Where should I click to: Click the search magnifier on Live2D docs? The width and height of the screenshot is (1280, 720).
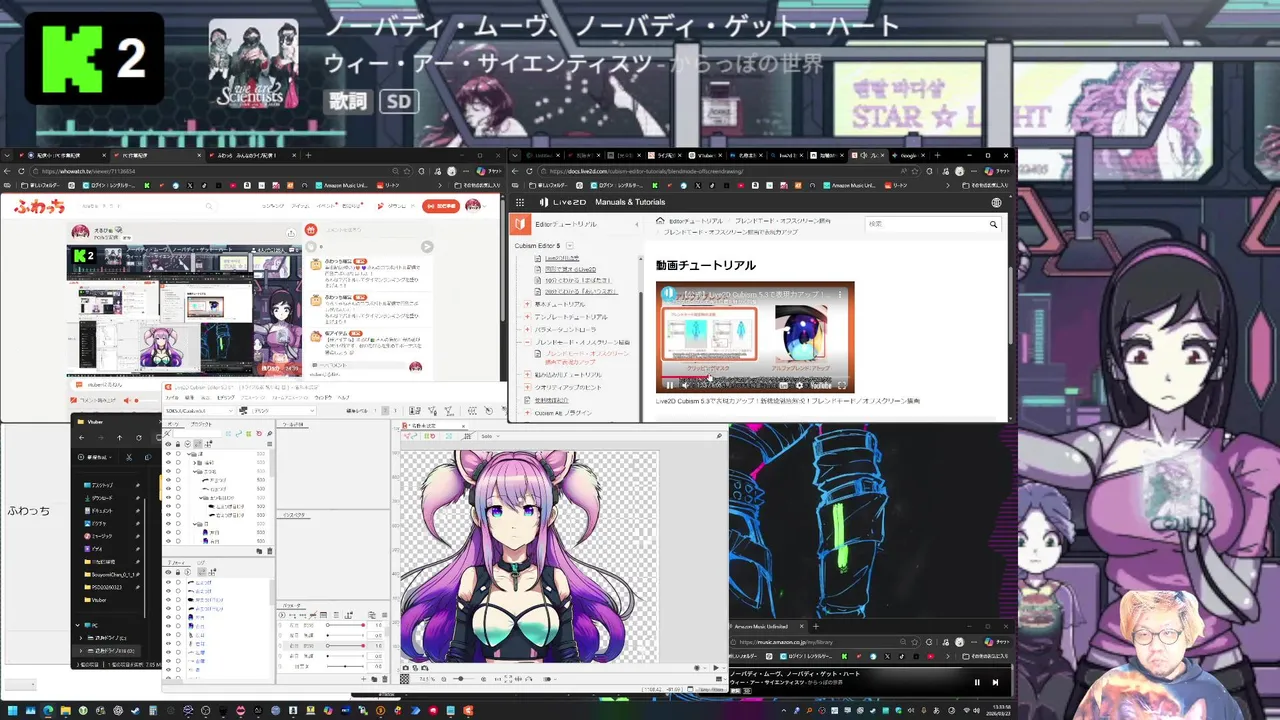point(993,224)
